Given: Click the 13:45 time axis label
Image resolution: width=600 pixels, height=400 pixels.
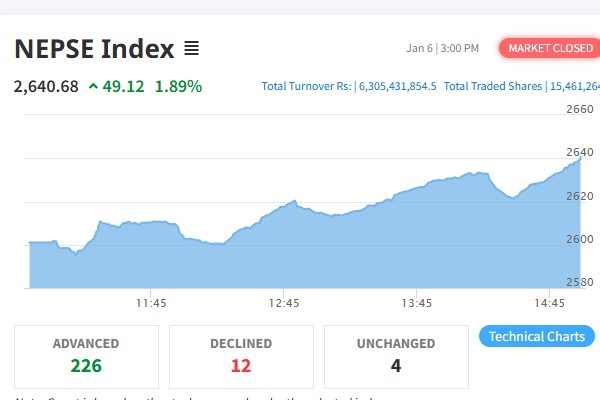Looking at the screenshot, I should tap(417, 302).
